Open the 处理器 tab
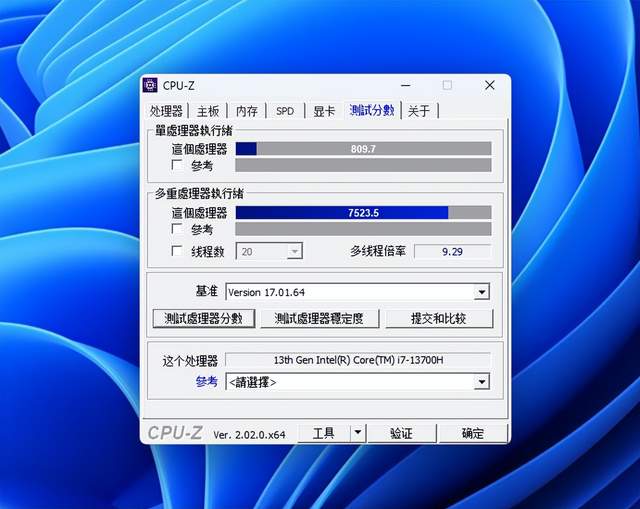640x509 pixels. coord(166,111)
